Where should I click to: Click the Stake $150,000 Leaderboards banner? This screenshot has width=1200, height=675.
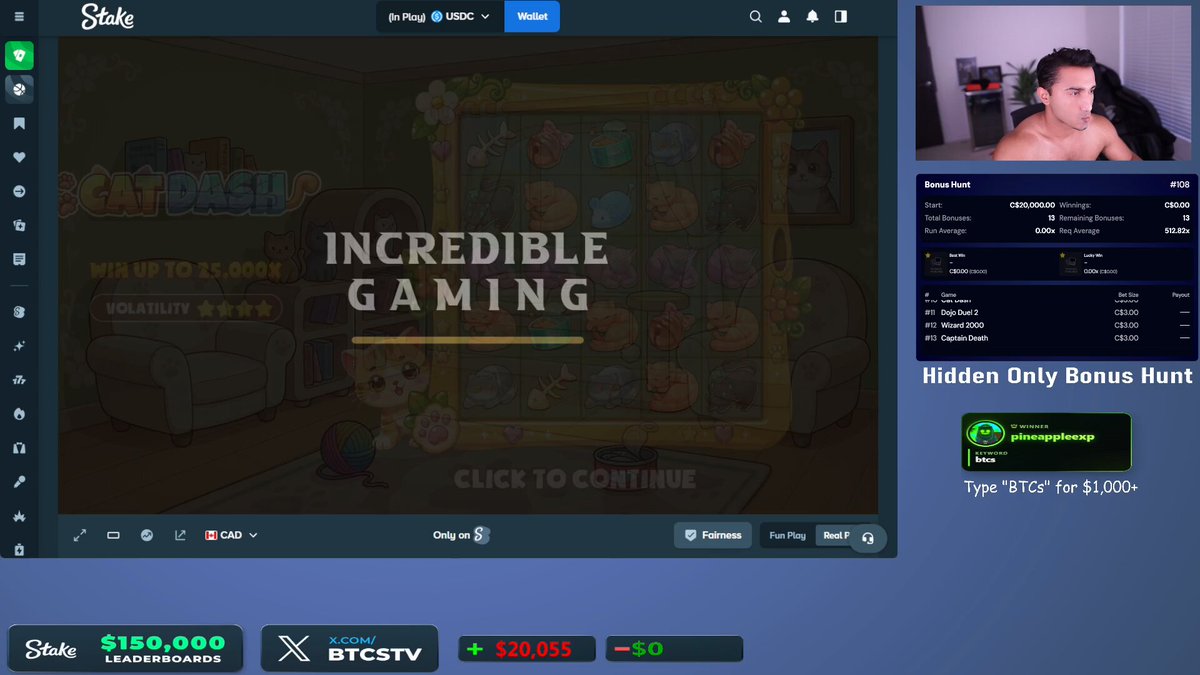125,649
